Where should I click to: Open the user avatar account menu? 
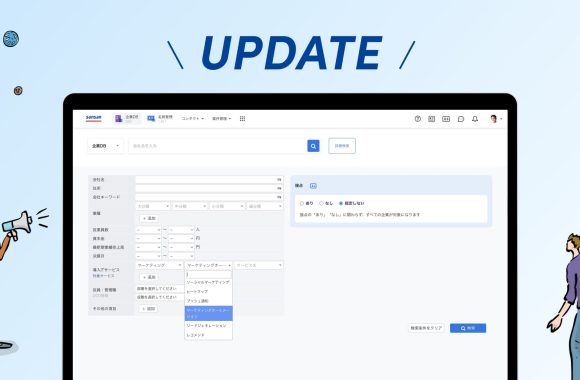[496, 119]
